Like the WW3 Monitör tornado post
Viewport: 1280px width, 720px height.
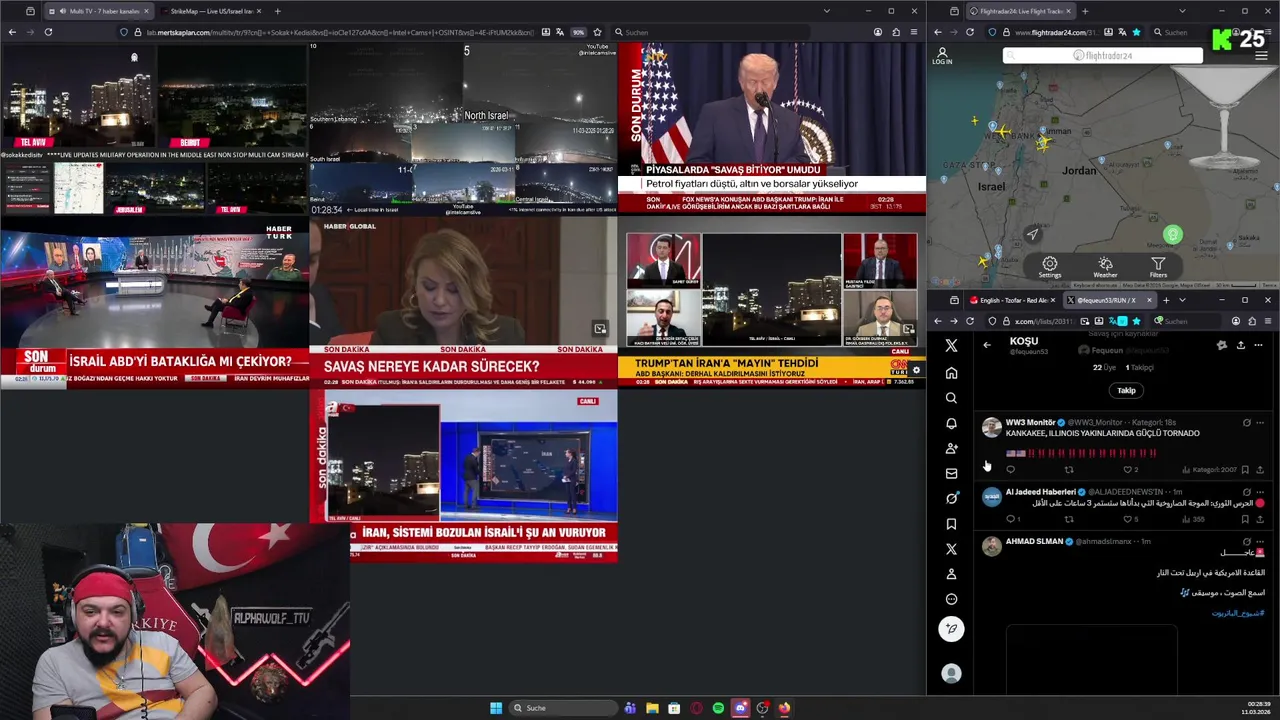click(1127, 469)
